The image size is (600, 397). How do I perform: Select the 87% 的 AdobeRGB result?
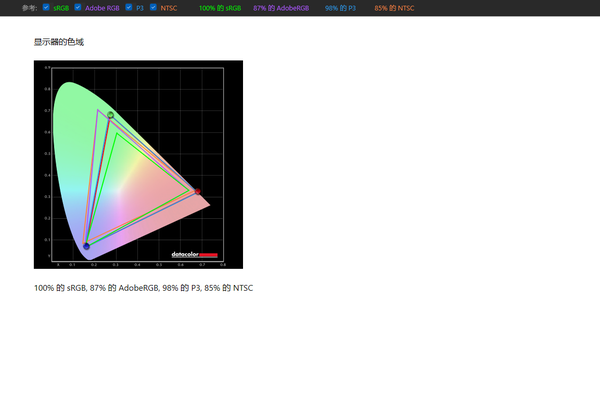click(x=281, y=8)
